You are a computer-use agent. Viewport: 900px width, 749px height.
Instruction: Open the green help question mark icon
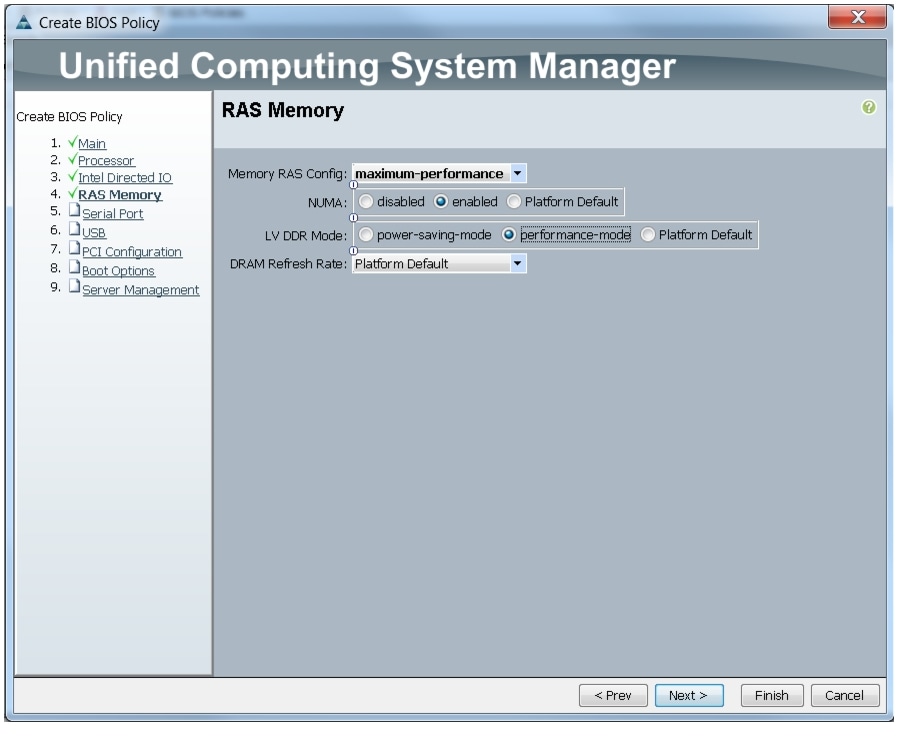868,107
